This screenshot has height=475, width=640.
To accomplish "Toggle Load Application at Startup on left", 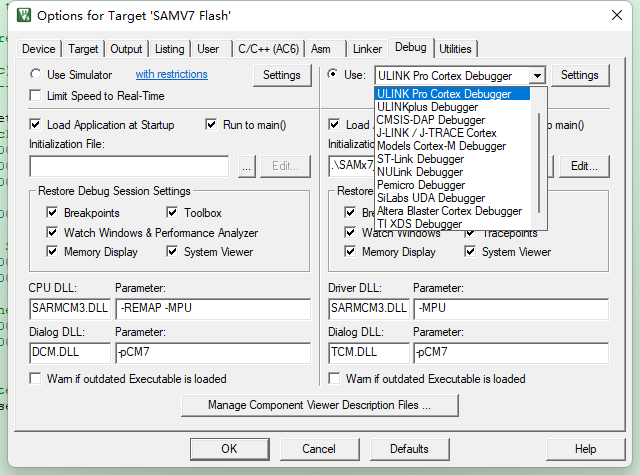I will [x=37, y=125].
